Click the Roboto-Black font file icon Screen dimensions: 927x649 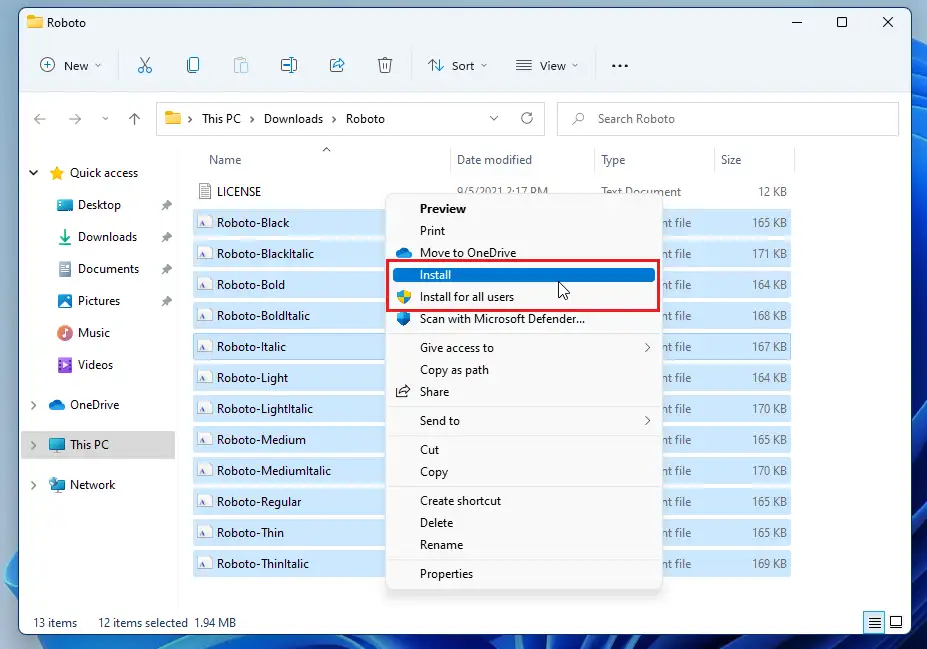point(204,223)
